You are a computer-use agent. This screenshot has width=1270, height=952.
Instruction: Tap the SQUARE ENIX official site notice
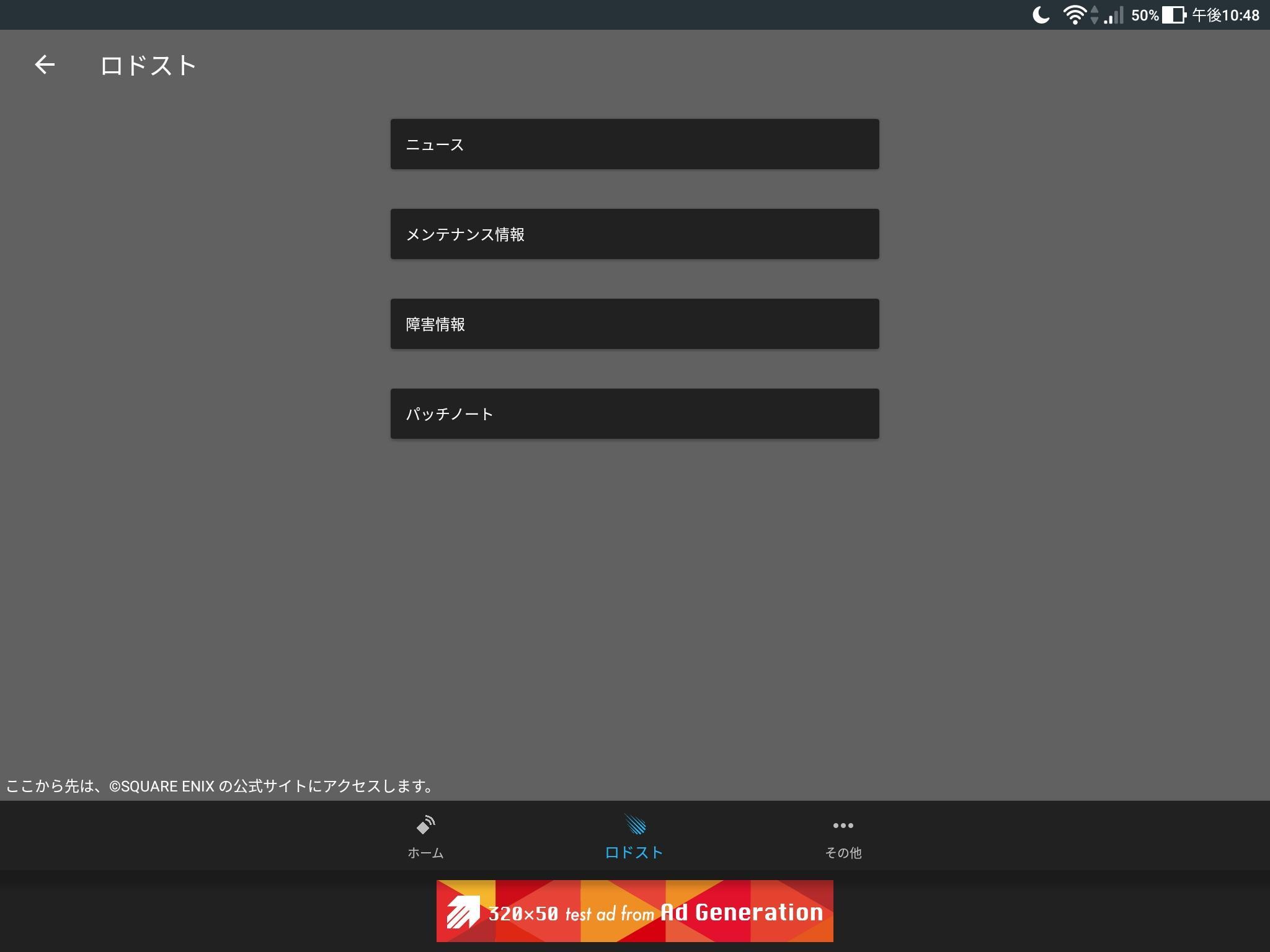(x=220, y=786)
